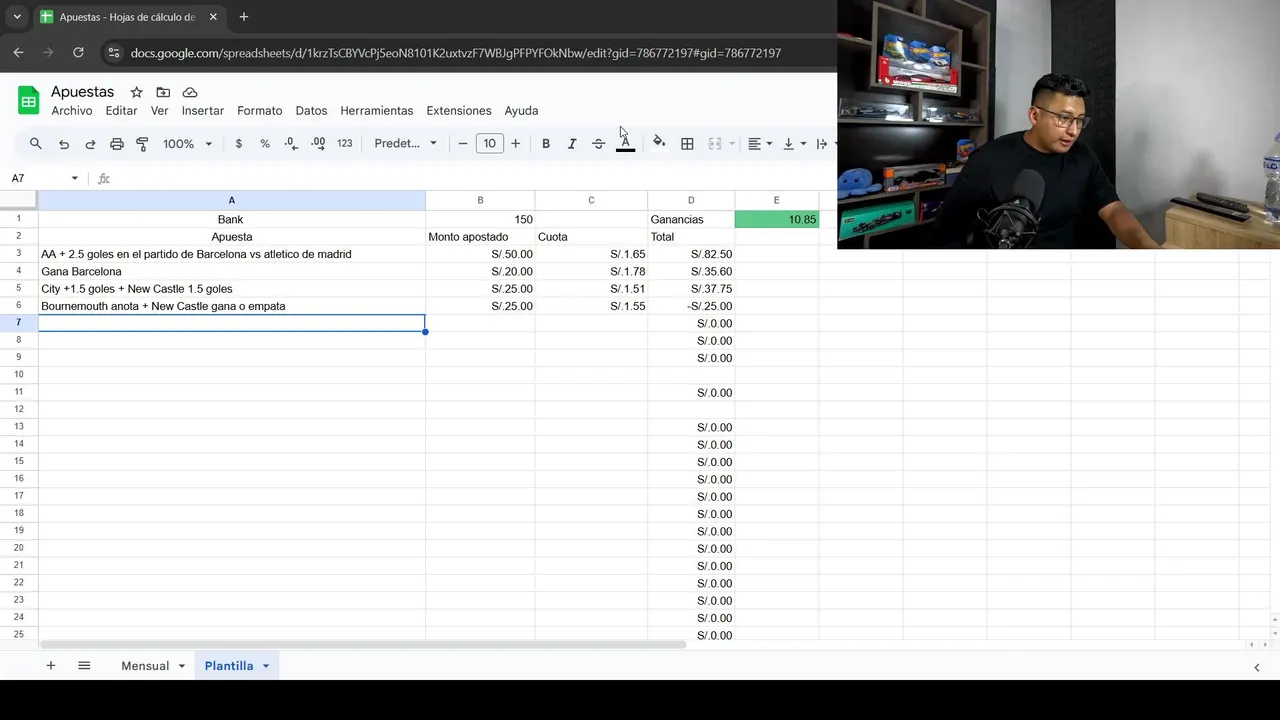Activate the paint format tool
This screenshot has width=1280, height=720.
pyautogui.click(x=142, y=144)
